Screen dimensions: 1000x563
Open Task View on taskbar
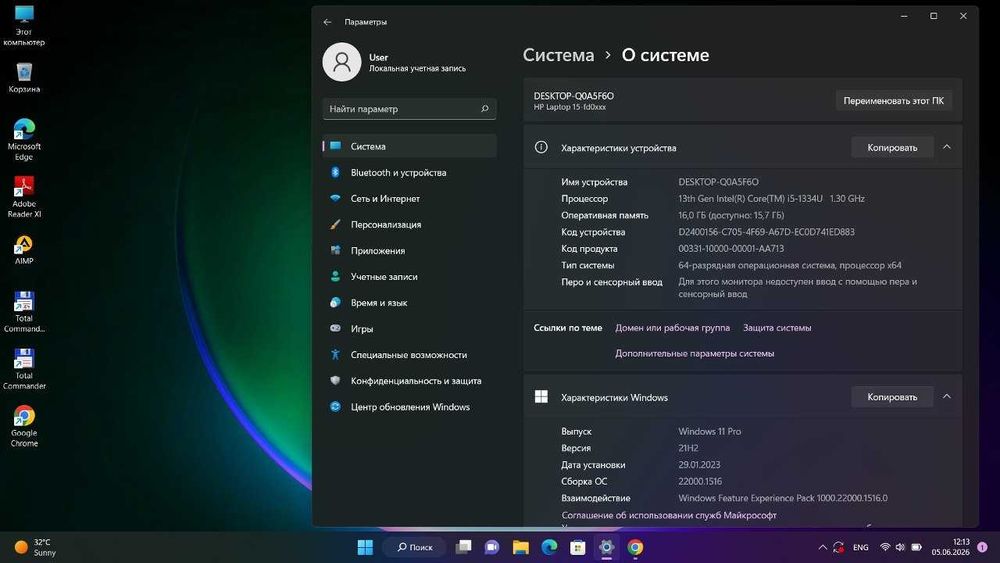pyautogui.click(x=464, y=547)
